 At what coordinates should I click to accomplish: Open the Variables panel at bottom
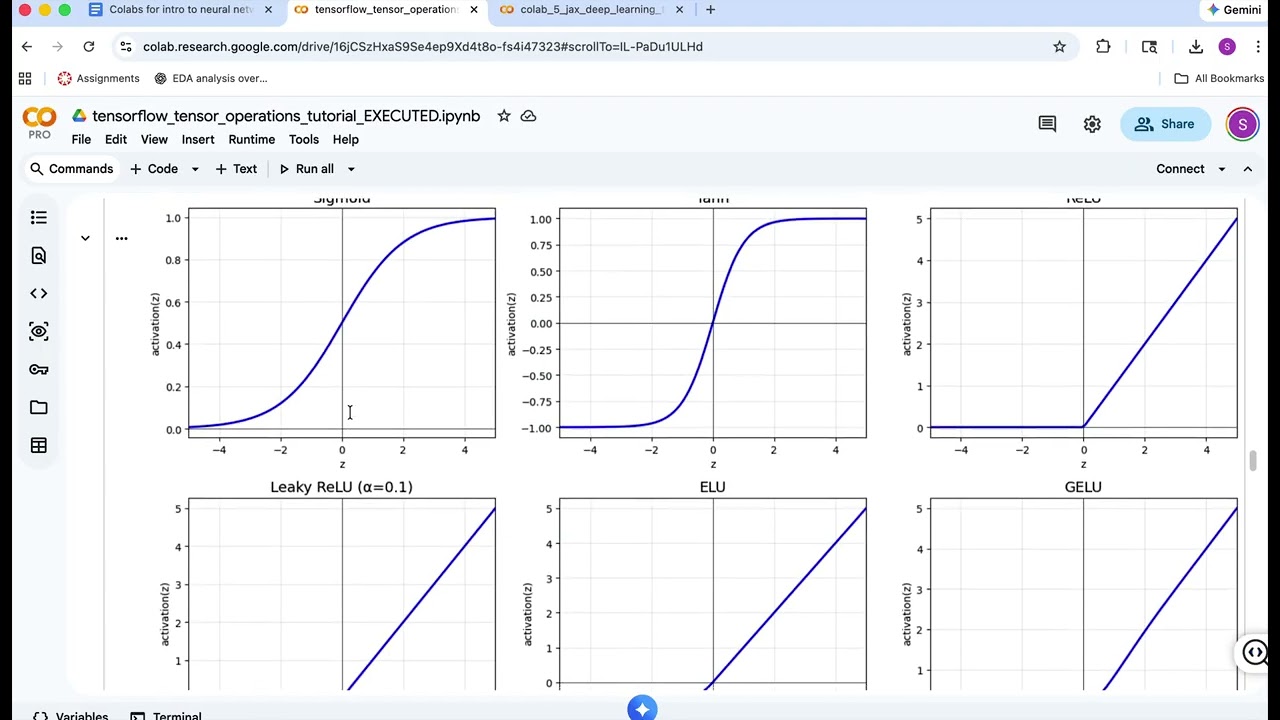coord(70,715)
